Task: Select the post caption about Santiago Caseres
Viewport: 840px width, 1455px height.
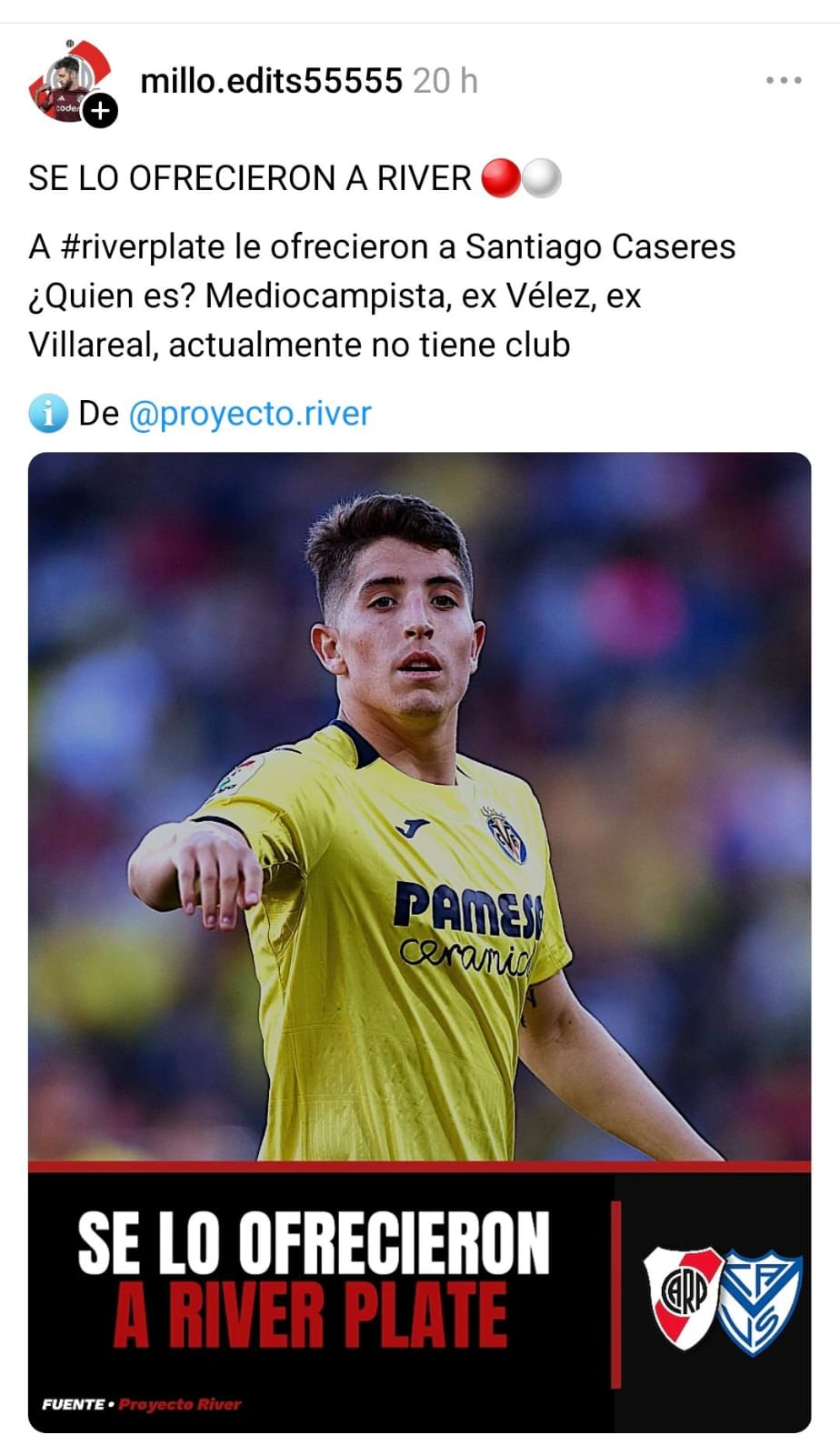Action: coord(382,296)
